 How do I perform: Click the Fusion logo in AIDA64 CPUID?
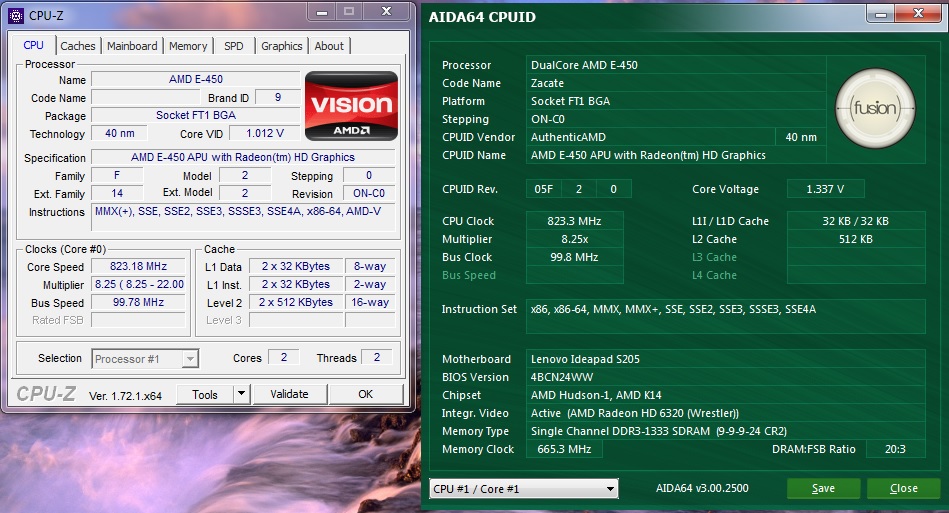tap(875, 108)
